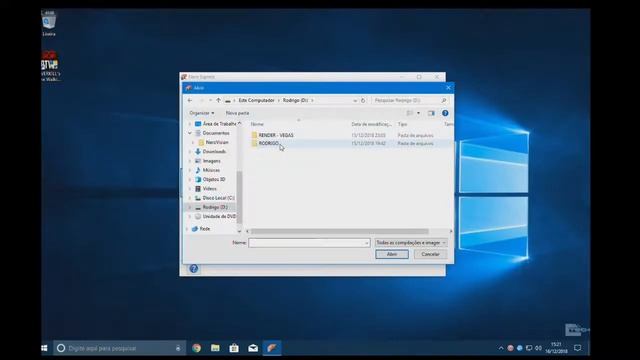This screenshot has width=640, height=360.
Task: Open the Organizar menu
Action: pos(202,113)
